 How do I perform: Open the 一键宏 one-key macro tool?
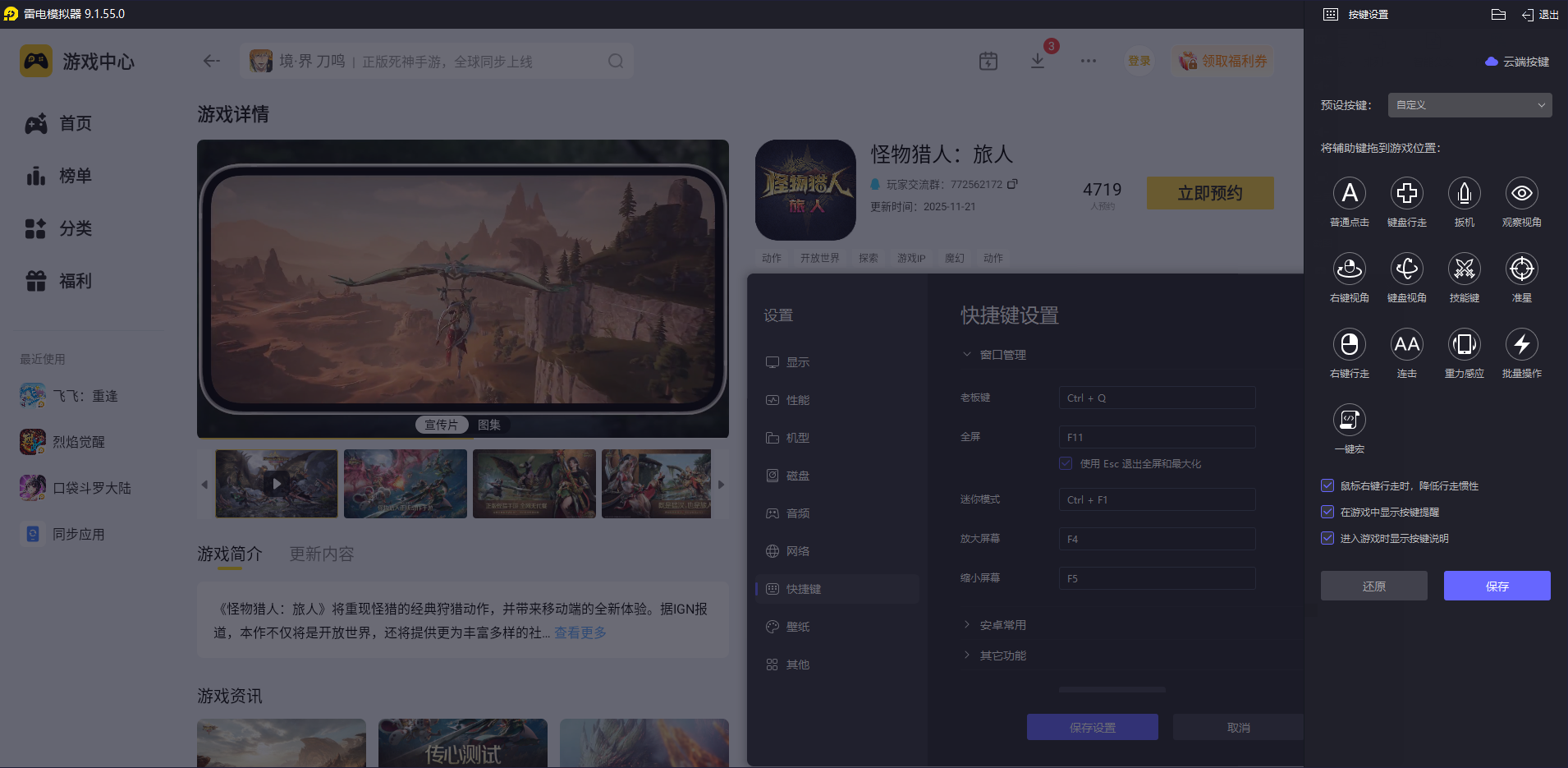(x=1349, y=420)
